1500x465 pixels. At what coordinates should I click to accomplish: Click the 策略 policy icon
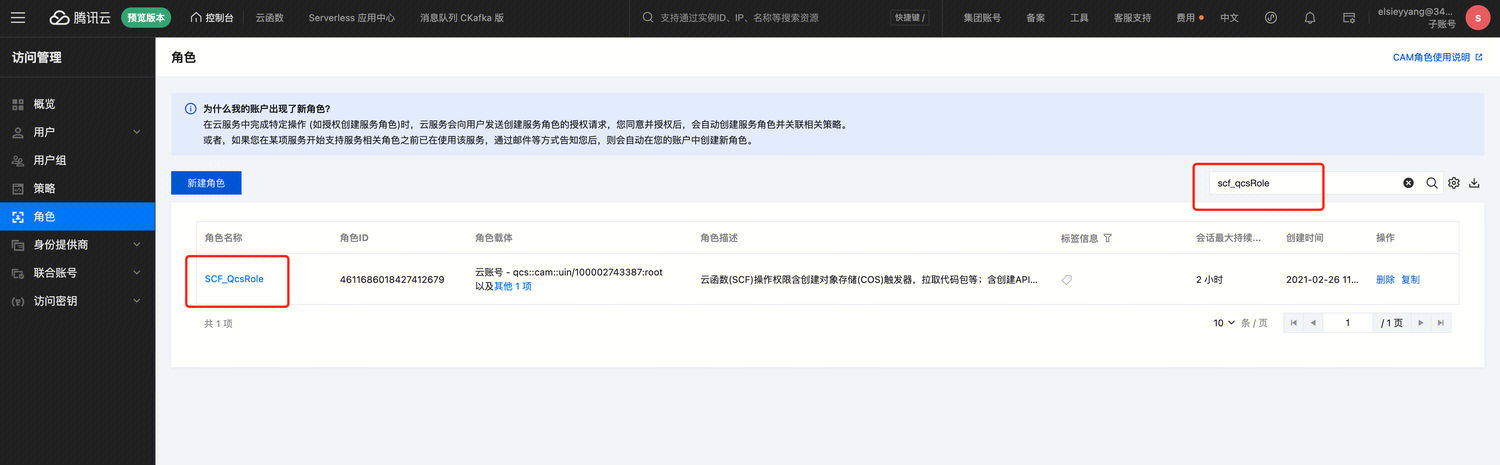[x=17, y=188]
